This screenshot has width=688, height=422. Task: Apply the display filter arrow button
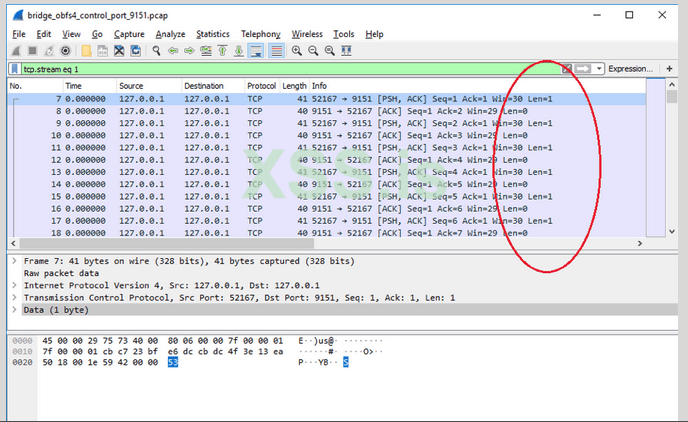coord(582,69)
